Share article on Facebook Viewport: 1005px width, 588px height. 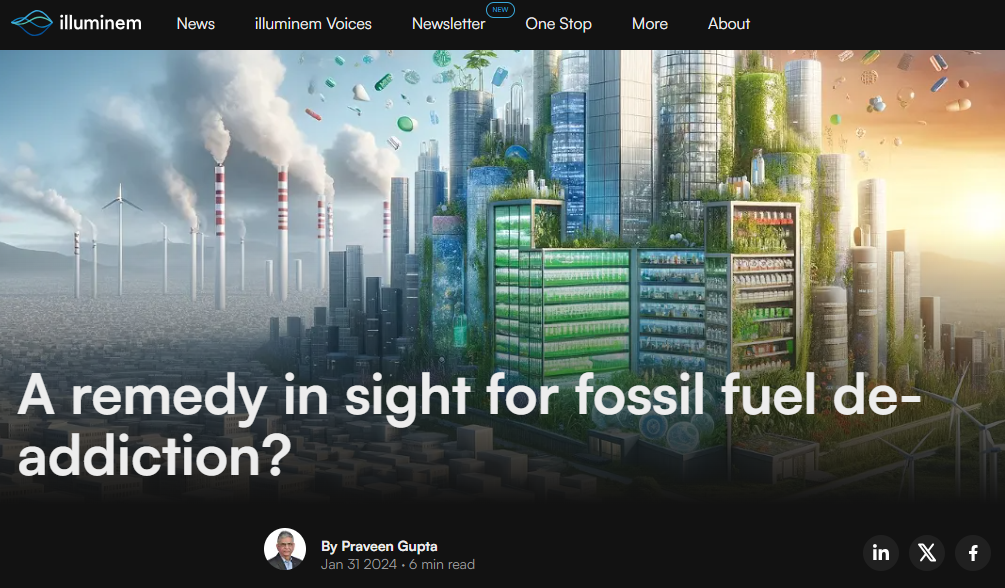[972, 552]
